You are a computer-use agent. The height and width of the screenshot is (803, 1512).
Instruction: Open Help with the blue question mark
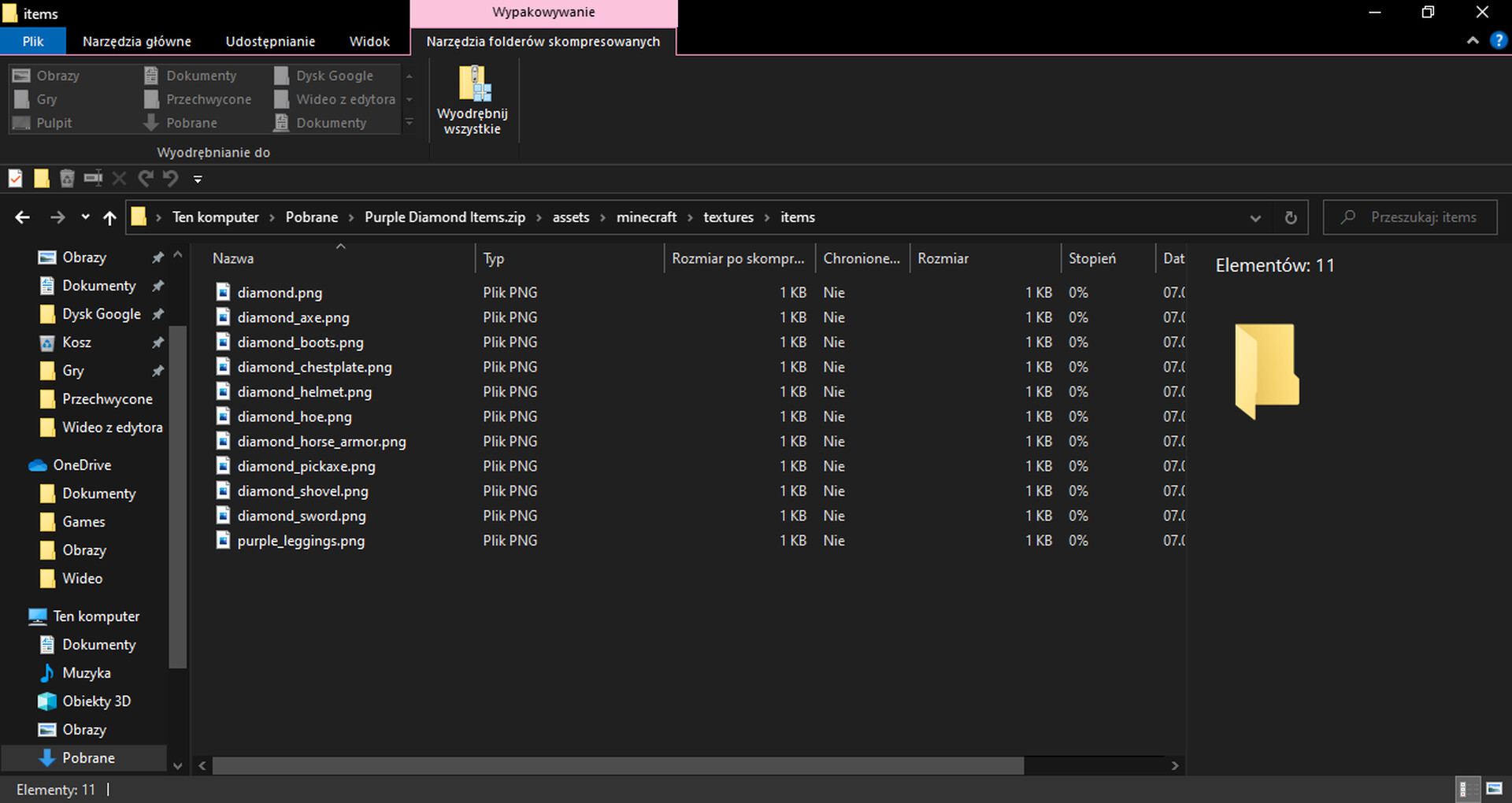[1498, 41]
